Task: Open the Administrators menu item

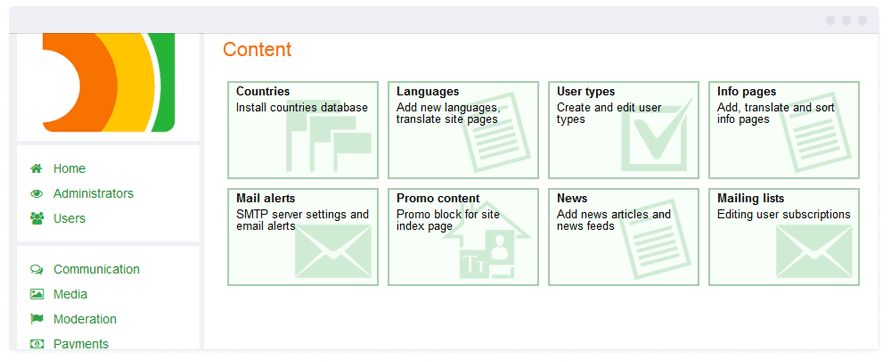Action: tap(93, 194)
